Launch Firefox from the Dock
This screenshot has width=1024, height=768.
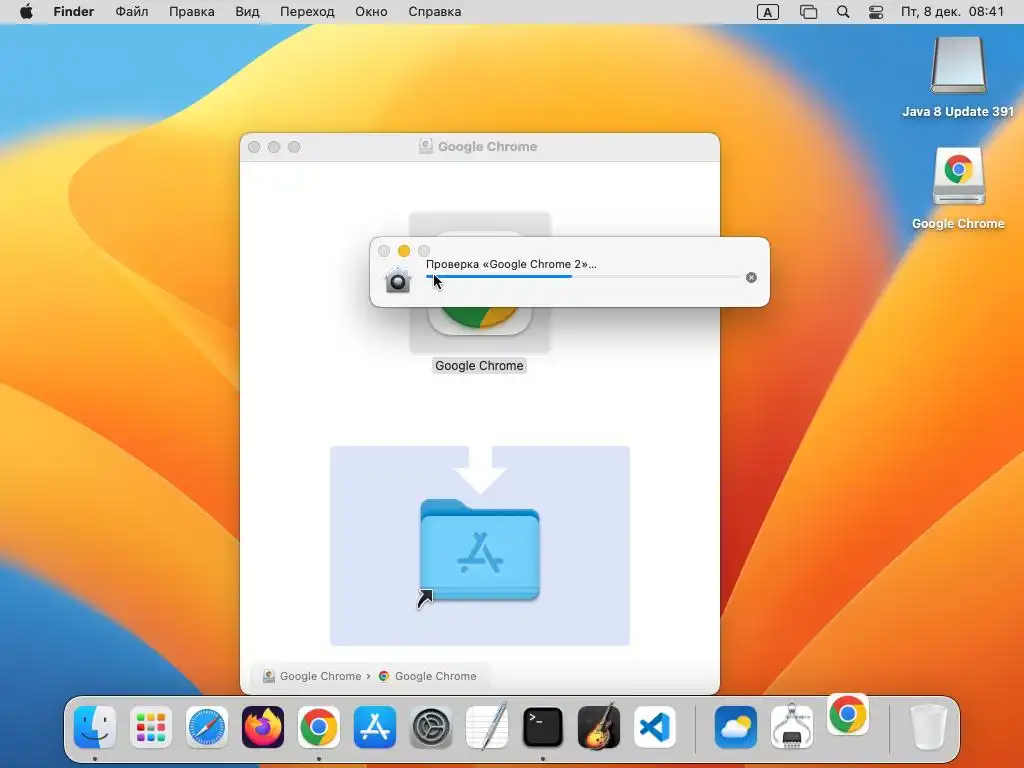[x=263, y=727]
